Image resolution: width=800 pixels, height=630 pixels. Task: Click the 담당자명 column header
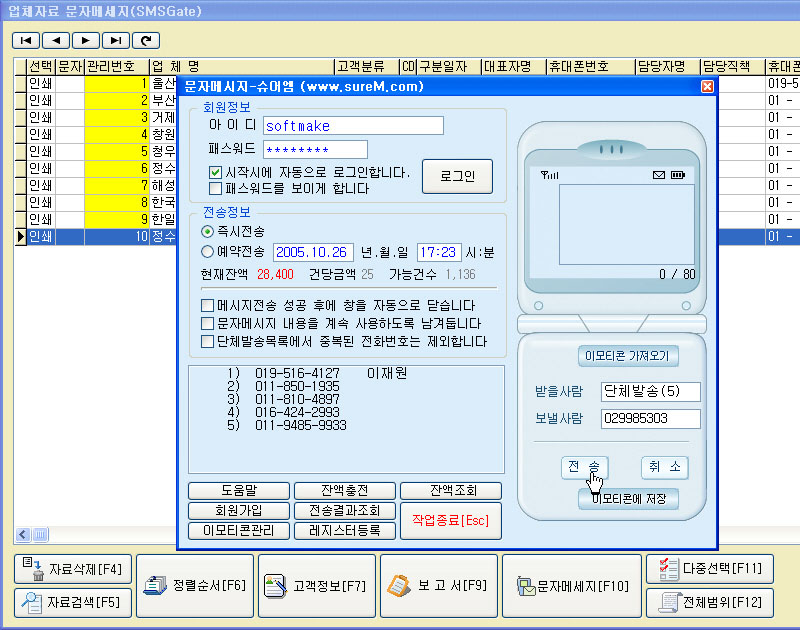(667, 66)
